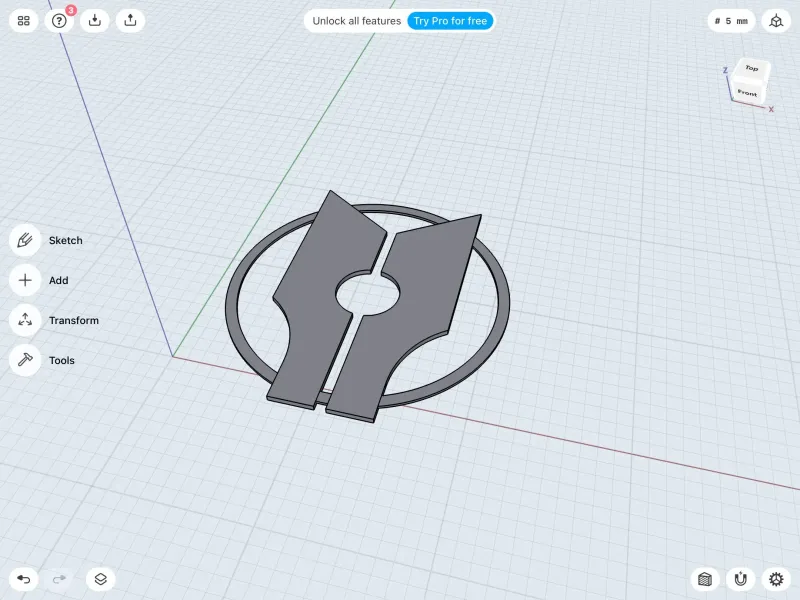Viewport: 800px width, 600px height.
Task: Click the Unlock all features text
Action: [357, 21]
